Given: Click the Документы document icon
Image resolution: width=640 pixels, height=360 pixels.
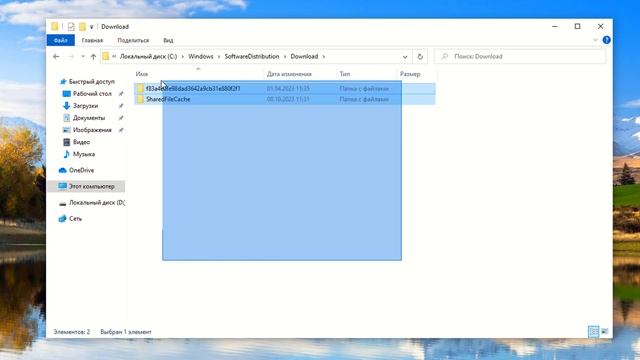Looking at the screenshot, I should (66, 118).
